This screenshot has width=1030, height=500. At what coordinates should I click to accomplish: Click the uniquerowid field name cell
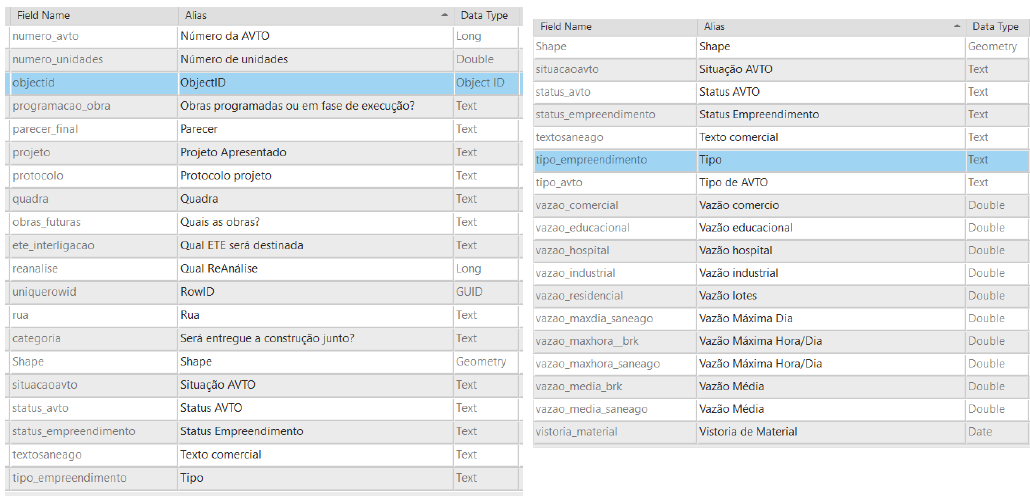(93, 292)
